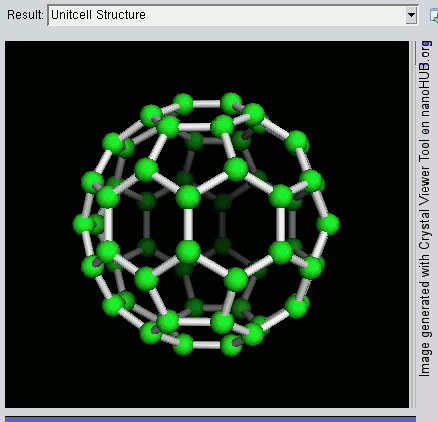
Task: Click the bottommost horizontal bond of the cage
Action: point(207,345)
